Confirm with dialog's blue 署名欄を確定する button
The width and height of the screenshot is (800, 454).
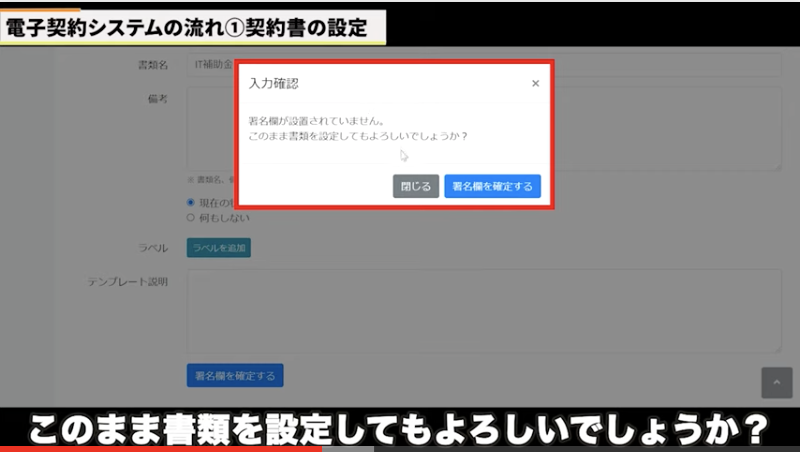492,186
